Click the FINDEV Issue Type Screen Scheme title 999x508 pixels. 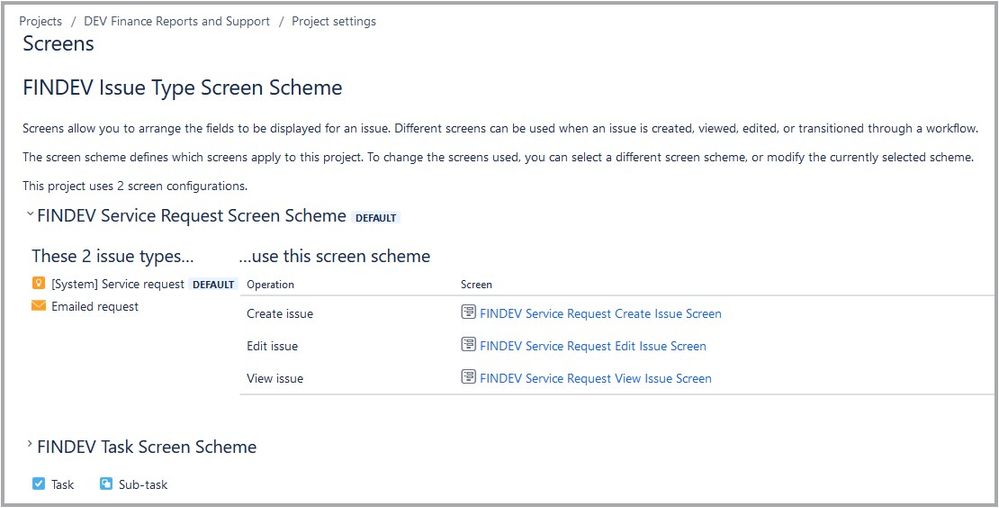coord(182,87)
